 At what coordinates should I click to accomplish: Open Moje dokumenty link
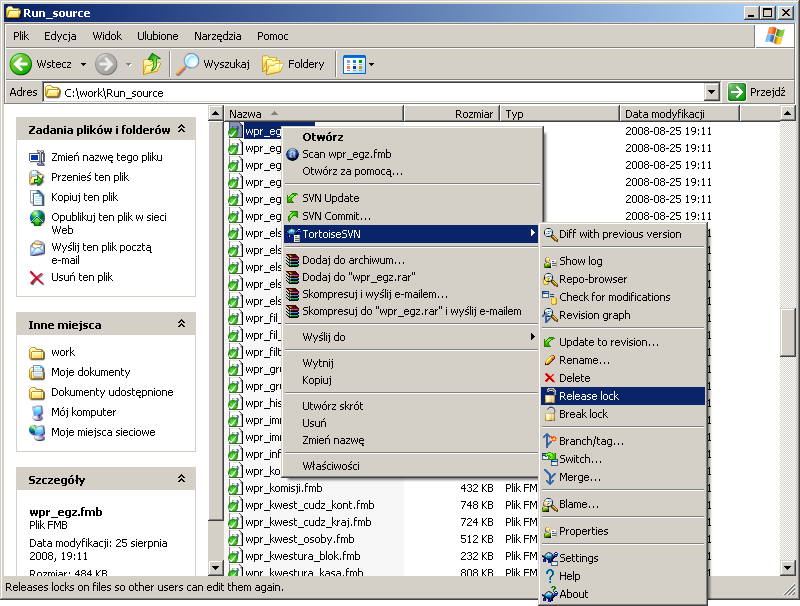click(90, 372)
